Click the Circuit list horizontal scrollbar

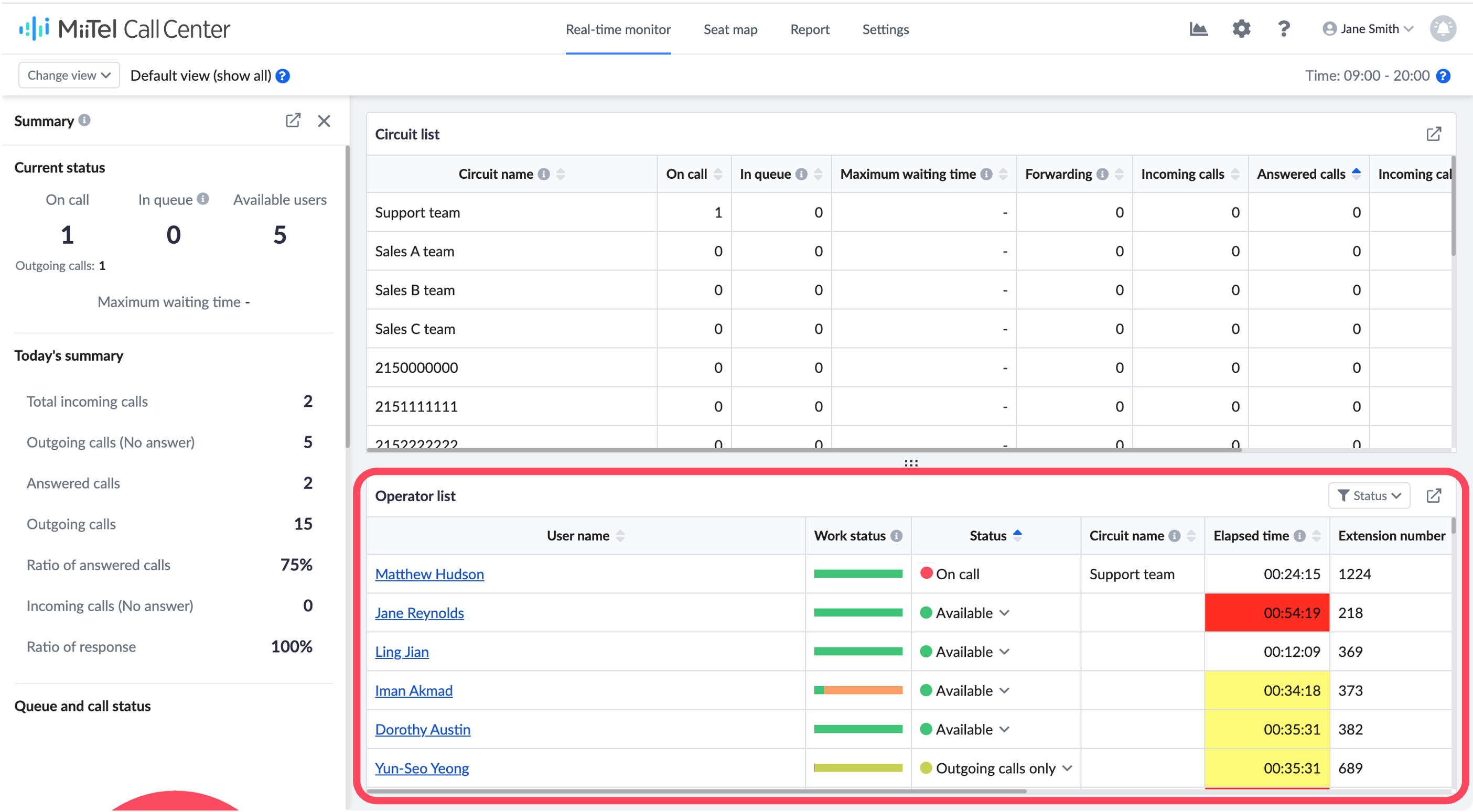803,450
